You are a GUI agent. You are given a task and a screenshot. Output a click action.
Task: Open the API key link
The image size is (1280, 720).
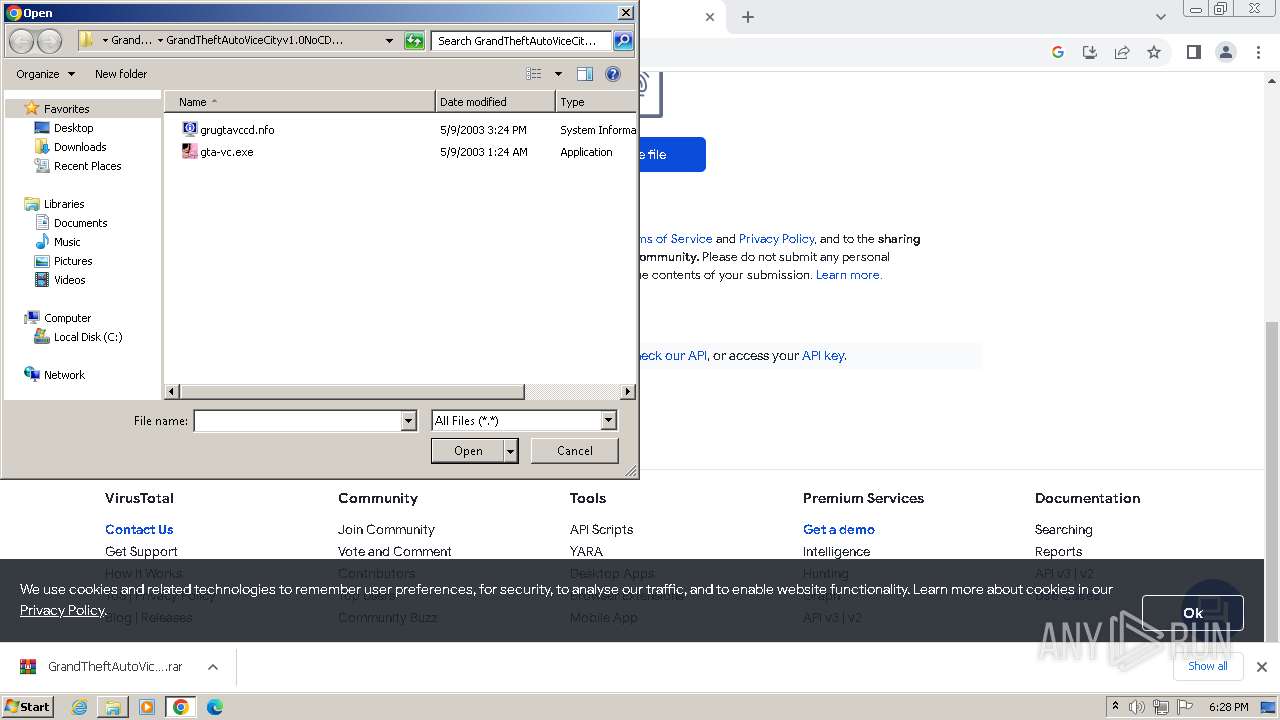[823, 355]
